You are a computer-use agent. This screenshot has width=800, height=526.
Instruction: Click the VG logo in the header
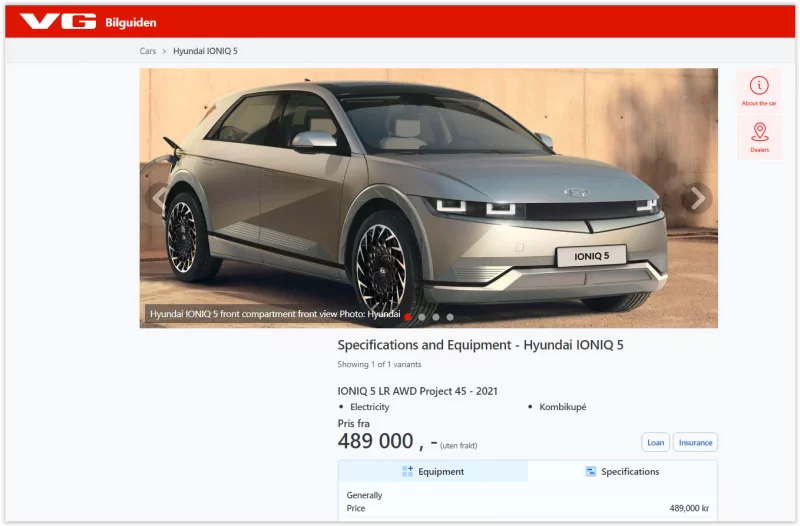58,21
